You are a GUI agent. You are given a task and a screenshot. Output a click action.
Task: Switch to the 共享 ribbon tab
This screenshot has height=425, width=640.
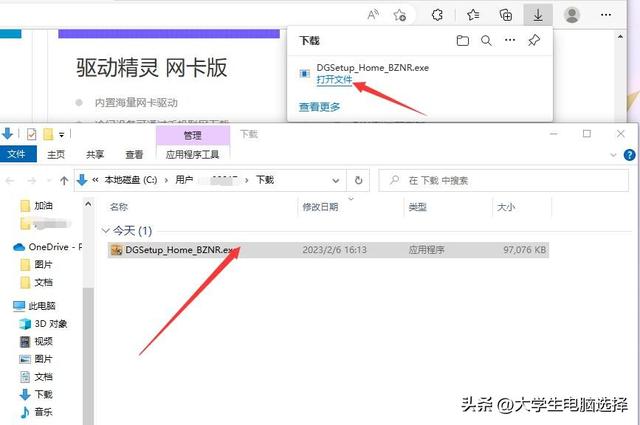[x=95, y=154]
